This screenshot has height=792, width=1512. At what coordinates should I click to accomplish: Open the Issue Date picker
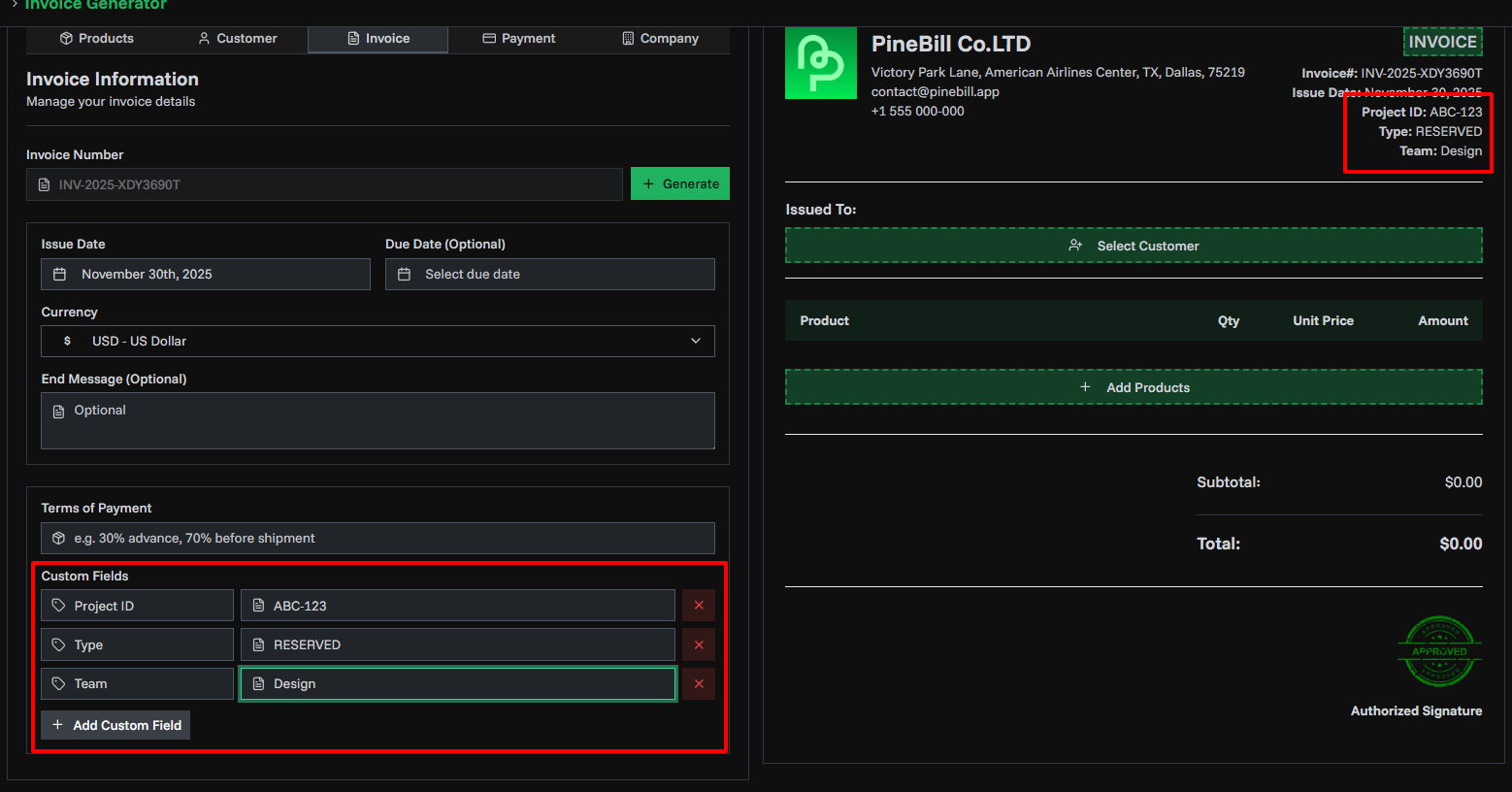pos(206,275)
